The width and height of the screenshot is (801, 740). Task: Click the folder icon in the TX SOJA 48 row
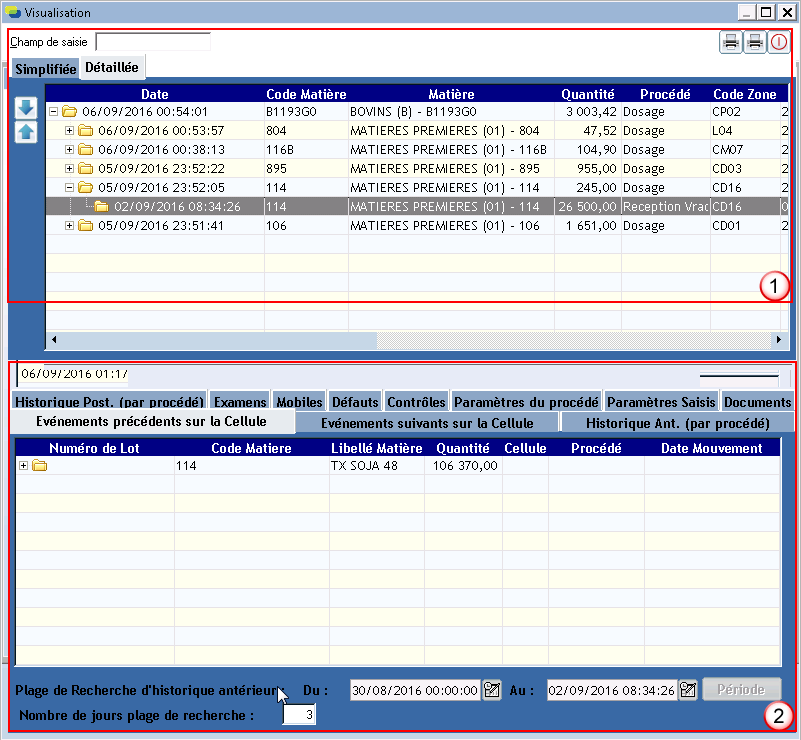point(39,465)
